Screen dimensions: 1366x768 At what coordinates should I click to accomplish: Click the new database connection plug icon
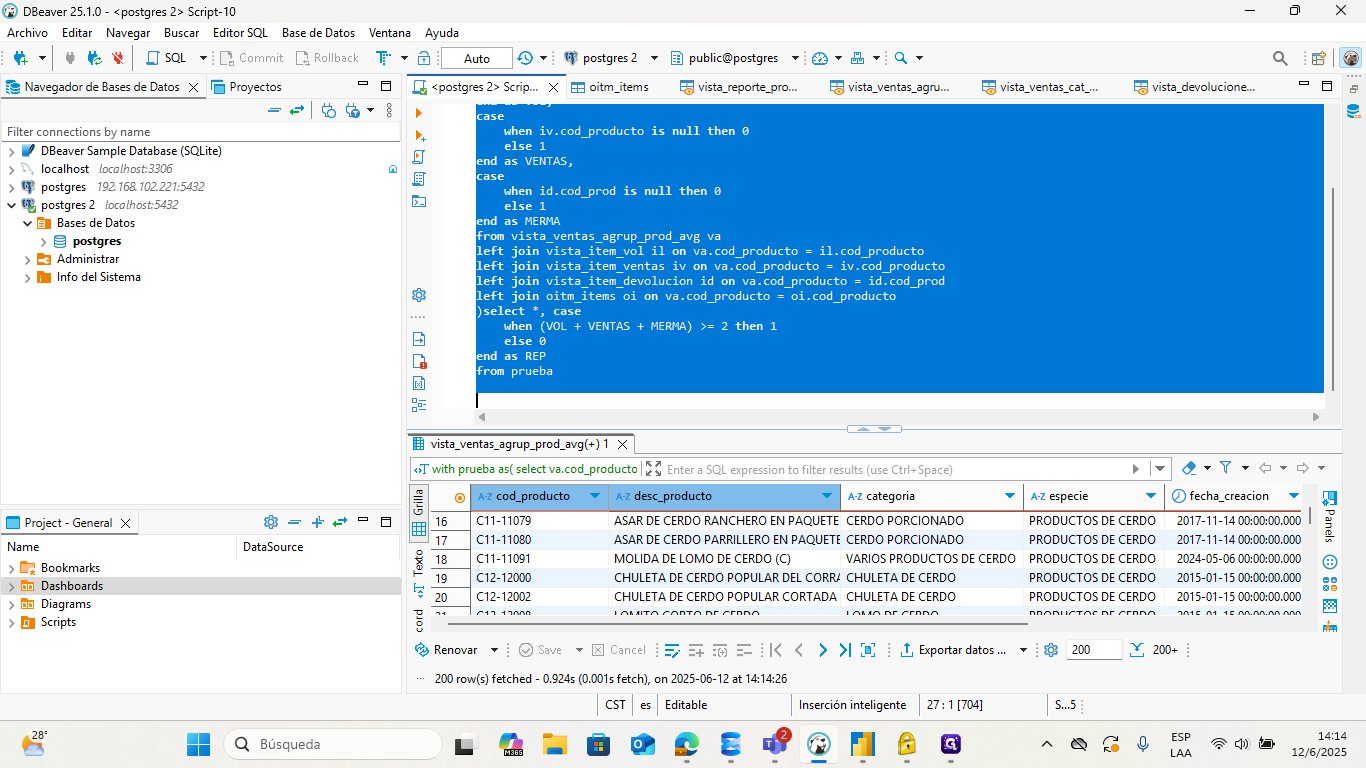tap(19, 58)
